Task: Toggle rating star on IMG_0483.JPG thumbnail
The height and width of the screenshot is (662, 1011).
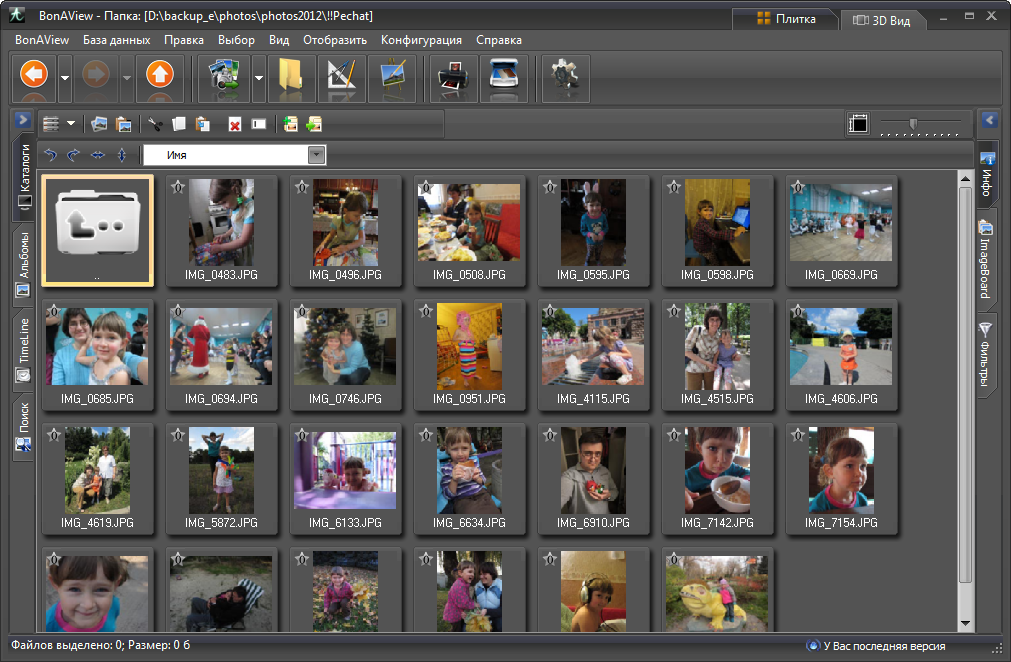Action: pyautogui.click(x=177, y=187)
